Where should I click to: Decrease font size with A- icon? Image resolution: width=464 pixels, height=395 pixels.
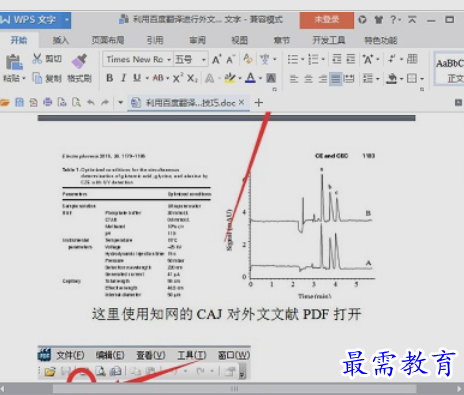(231, 59)
